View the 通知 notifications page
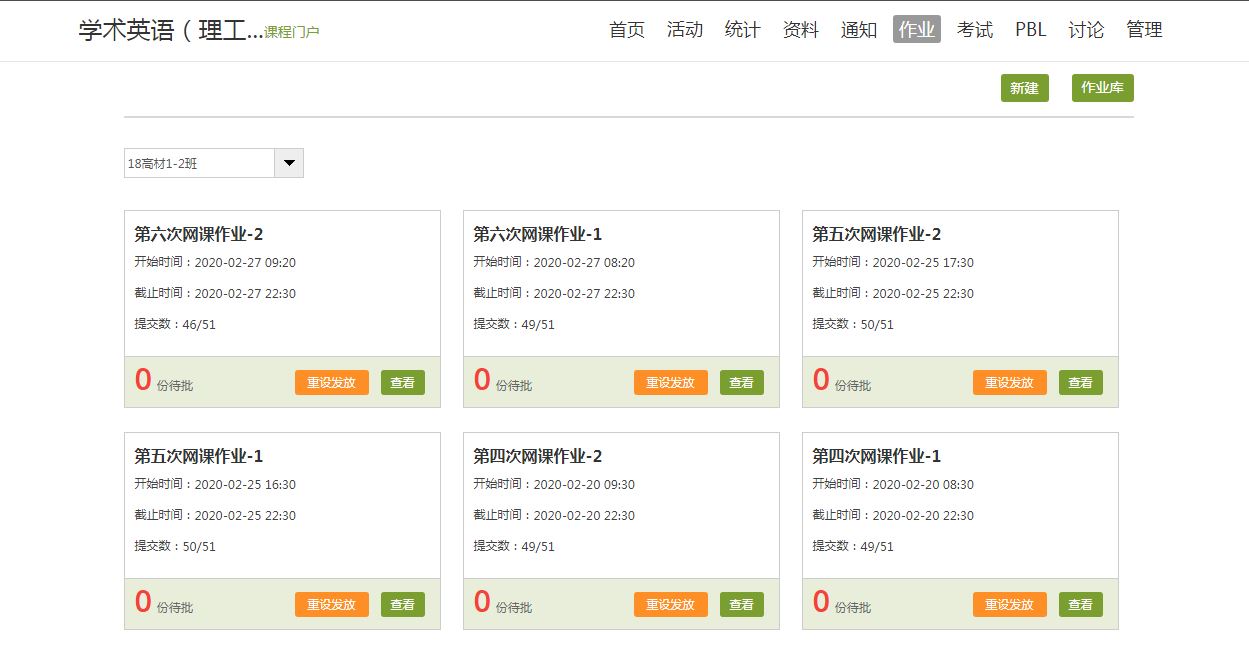Screen dimensions: 1249x645 point(859,30)
